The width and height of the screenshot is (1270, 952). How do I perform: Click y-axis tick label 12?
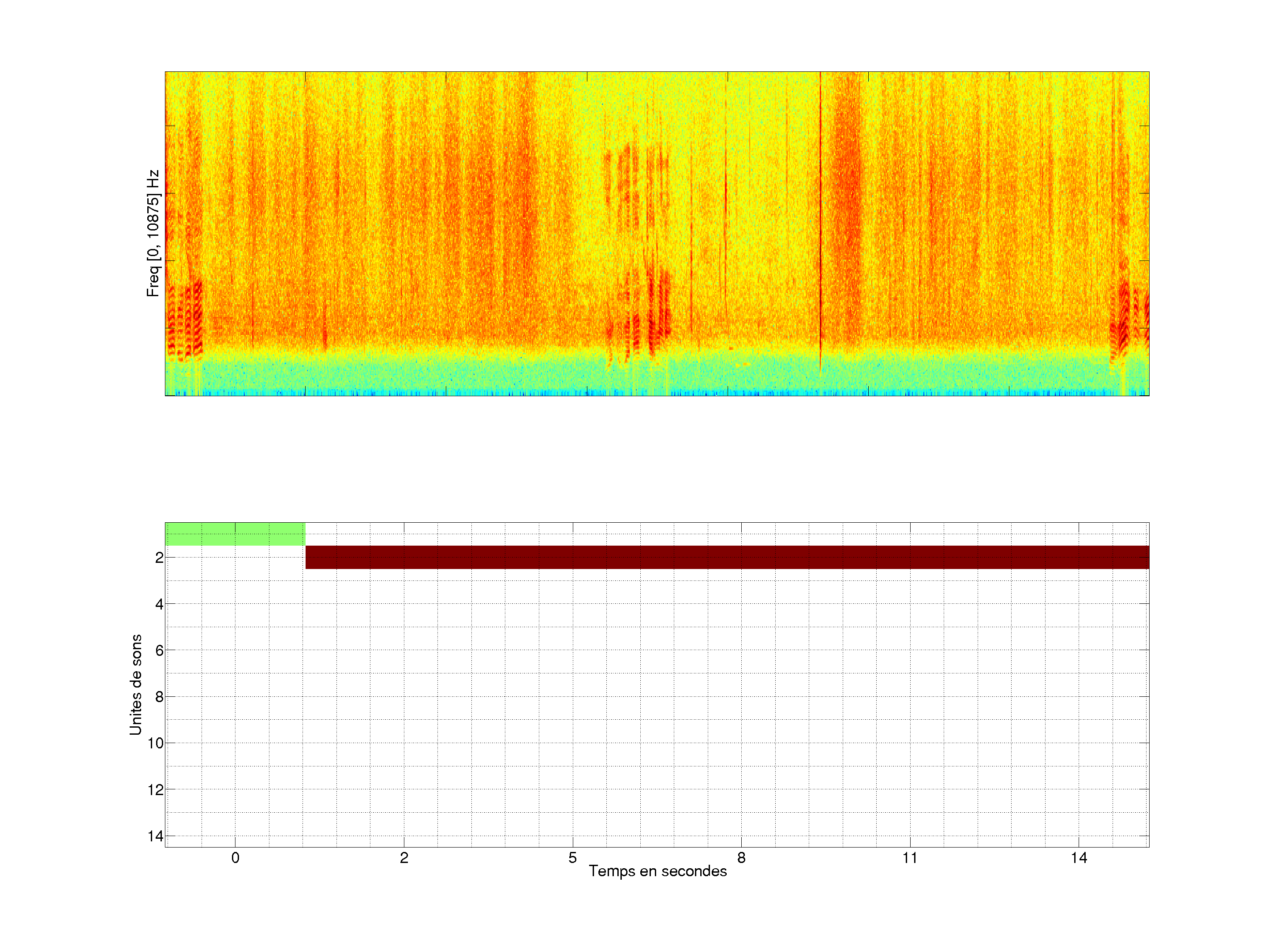[156, 790]
